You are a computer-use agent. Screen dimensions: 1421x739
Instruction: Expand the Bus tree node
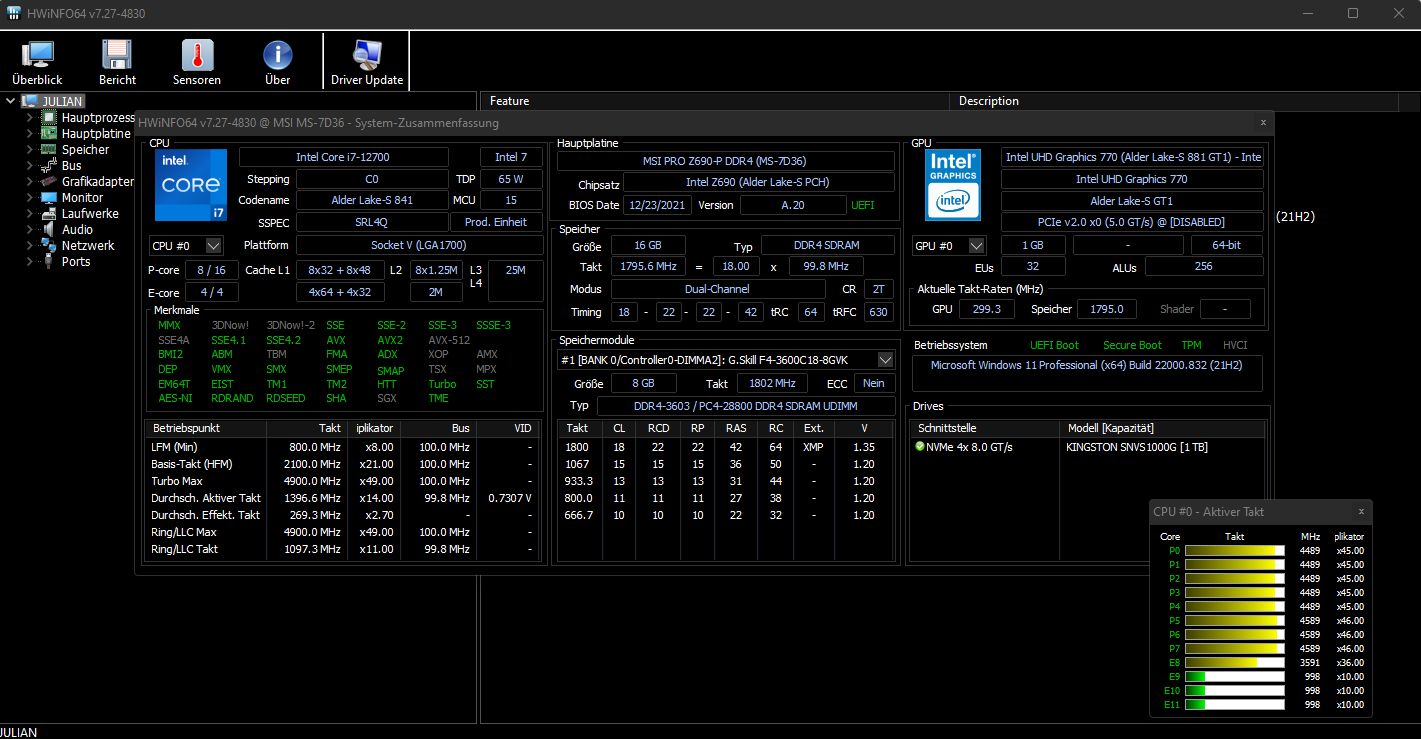point(30,165)
